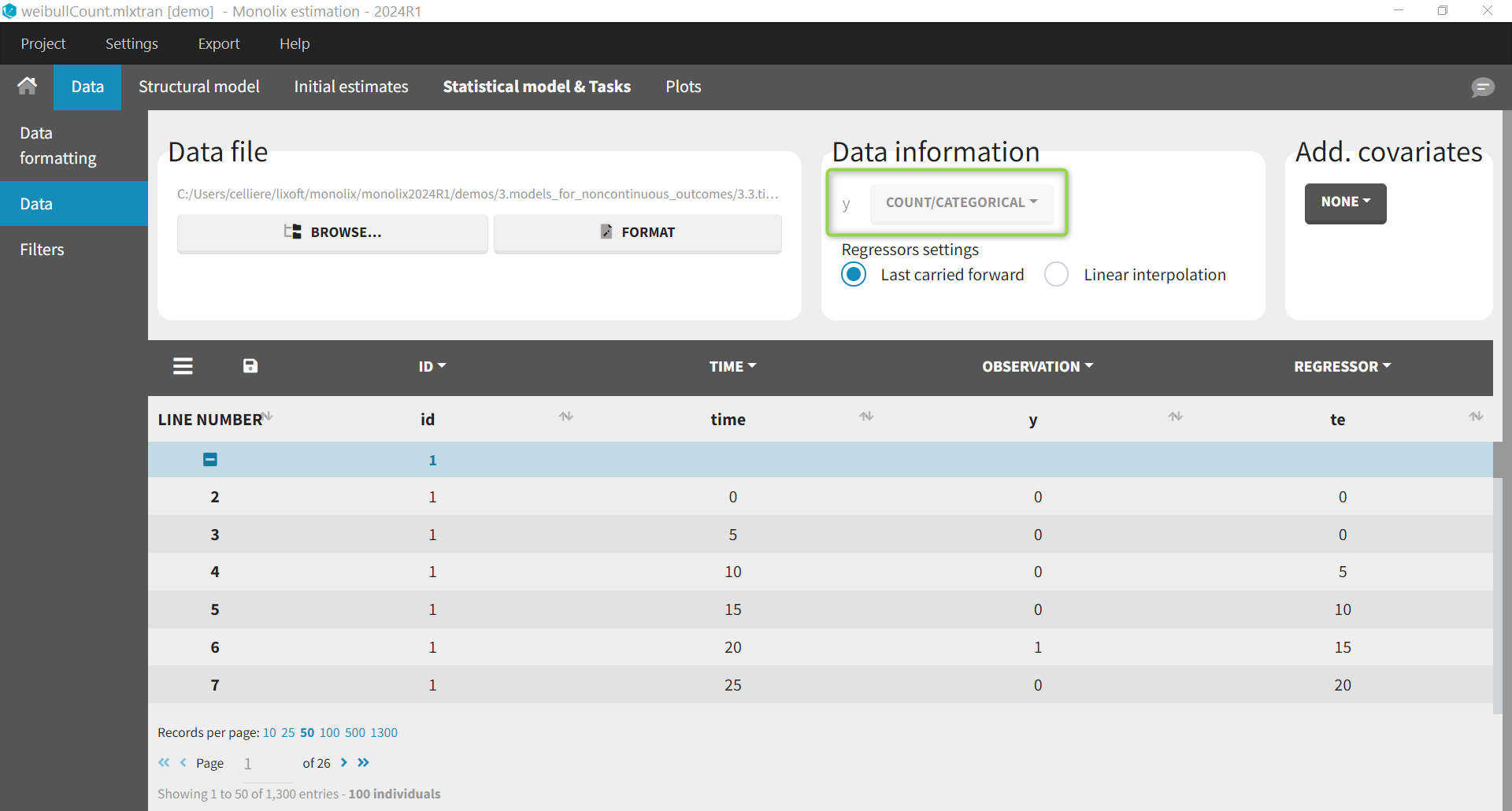Set records per page to 100
Viewport: 1512px width, 811px height.
[x=329, y=733]
